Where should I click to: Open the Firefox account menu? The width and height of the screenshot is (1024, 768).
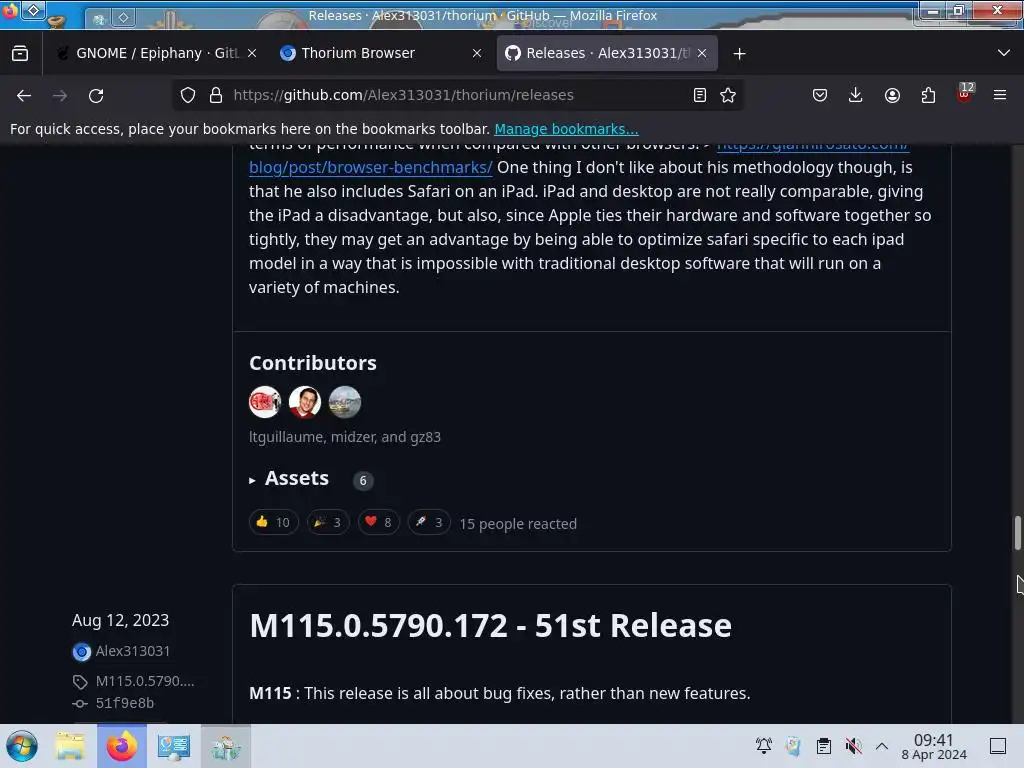(892, 95)
